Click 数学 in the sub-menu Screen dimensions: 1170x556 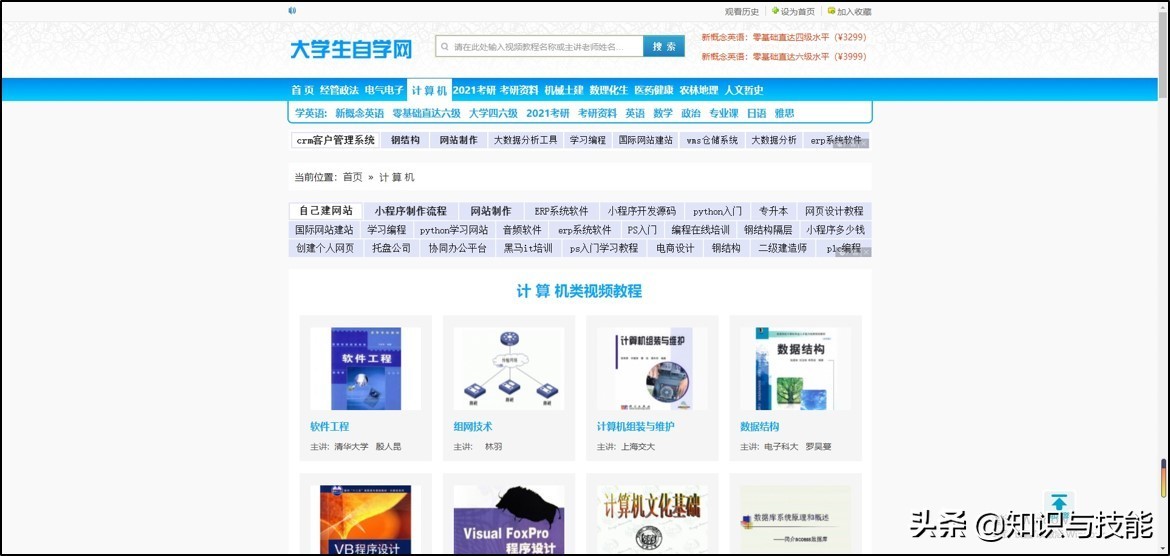click(663, 113)
